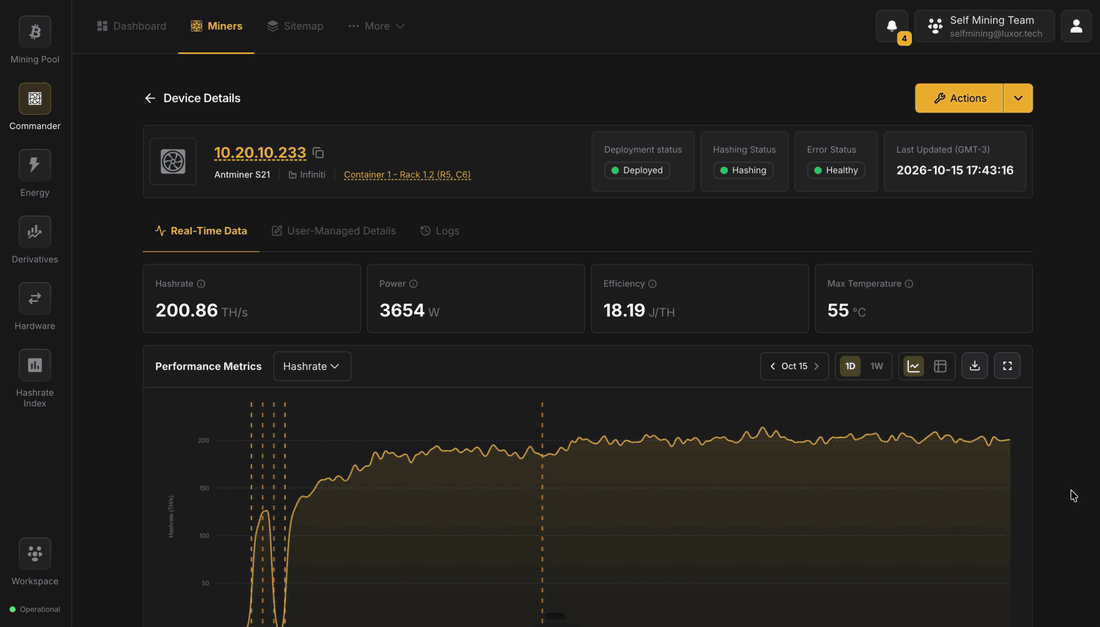Image resolution: width=1100 pixels, height=627 pixels.
Task: Show info for Max Temperature metric
Action: coord(909,284)
